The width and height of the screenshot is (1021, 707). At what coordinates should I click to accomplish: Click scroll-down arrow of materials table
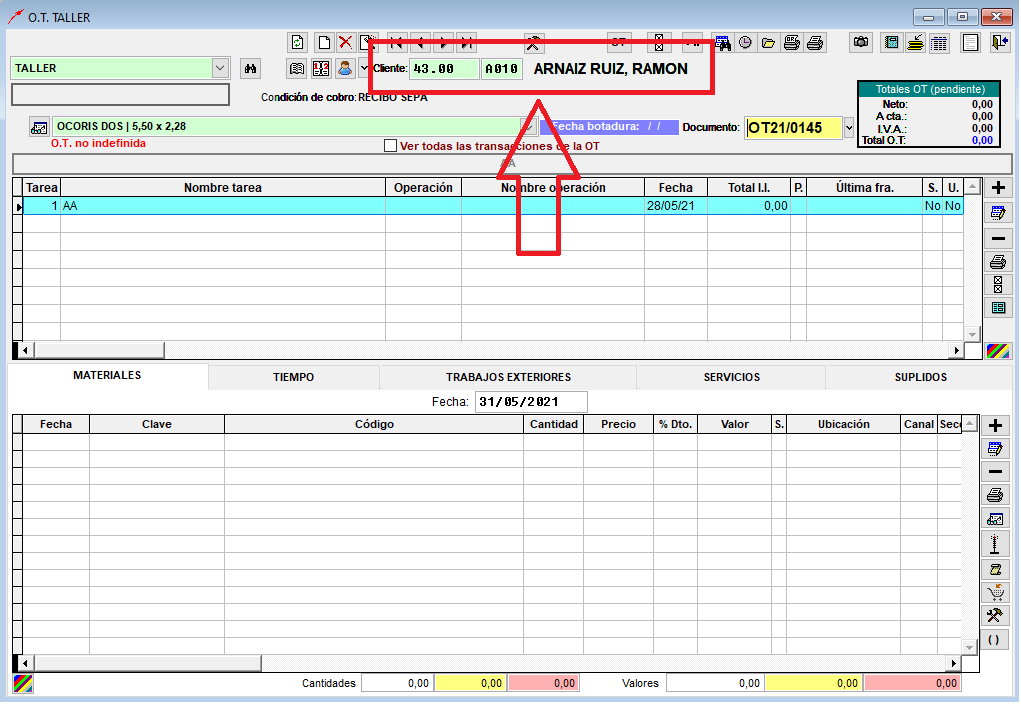click(970, 648)
